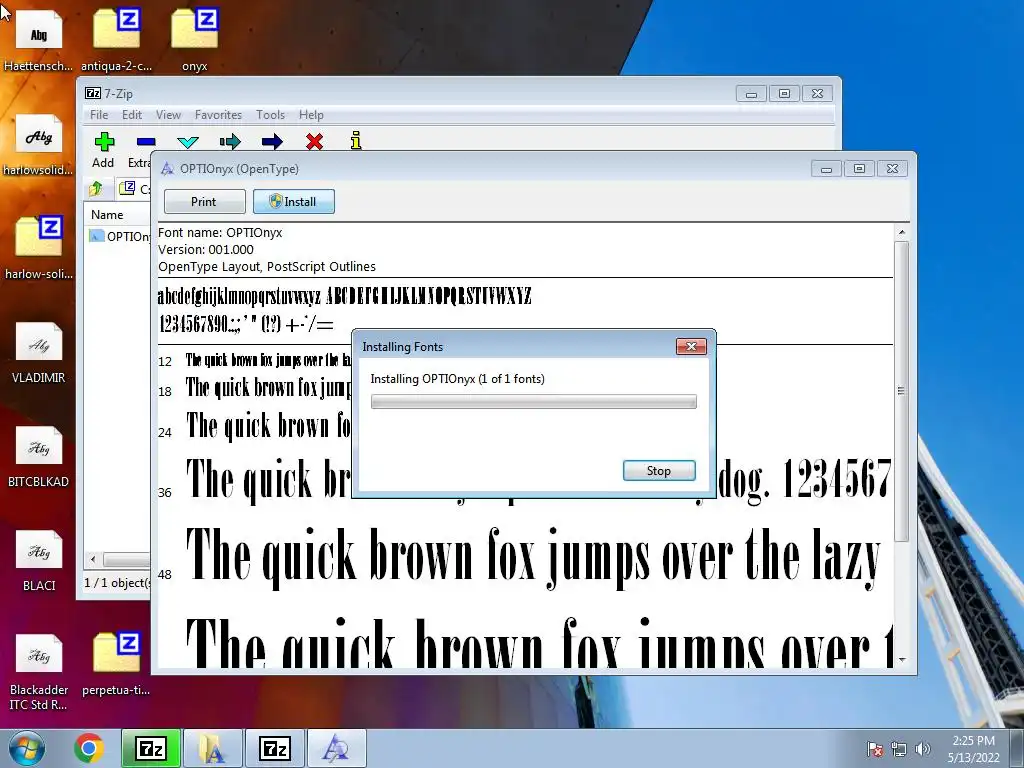The image size is (1024, 768).
Task: Click font viewer scrollbar down arrow
Action: pos(902,660)
